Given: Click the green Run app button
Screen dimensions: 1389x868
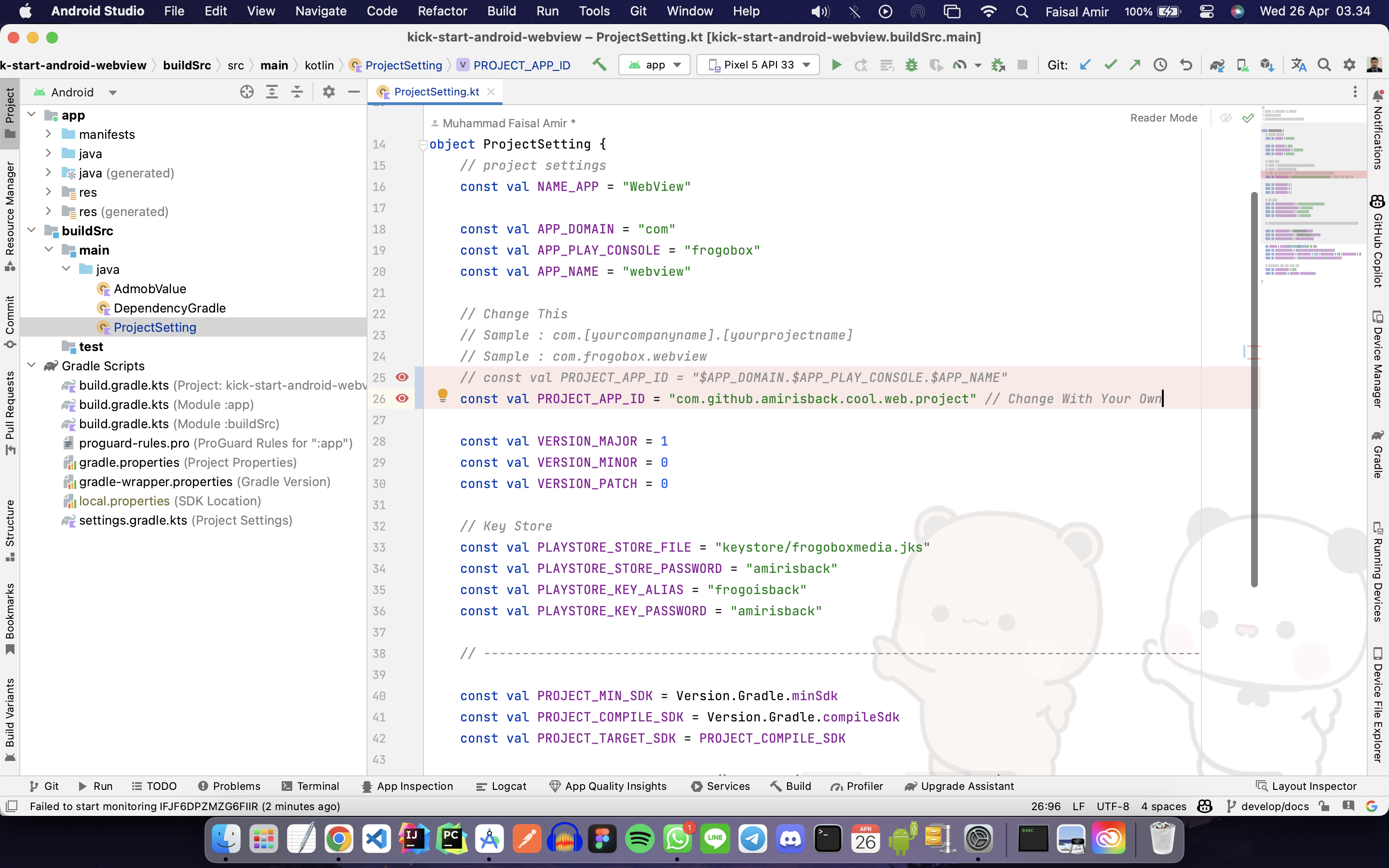Looking at the screenshot, I should point(836,65).
